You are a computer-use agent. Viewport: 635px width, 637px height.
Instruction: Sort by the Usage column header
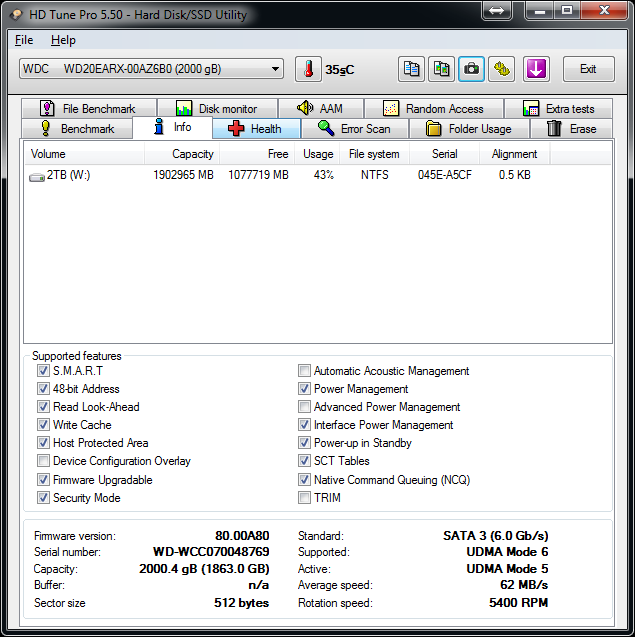point(318,154)
